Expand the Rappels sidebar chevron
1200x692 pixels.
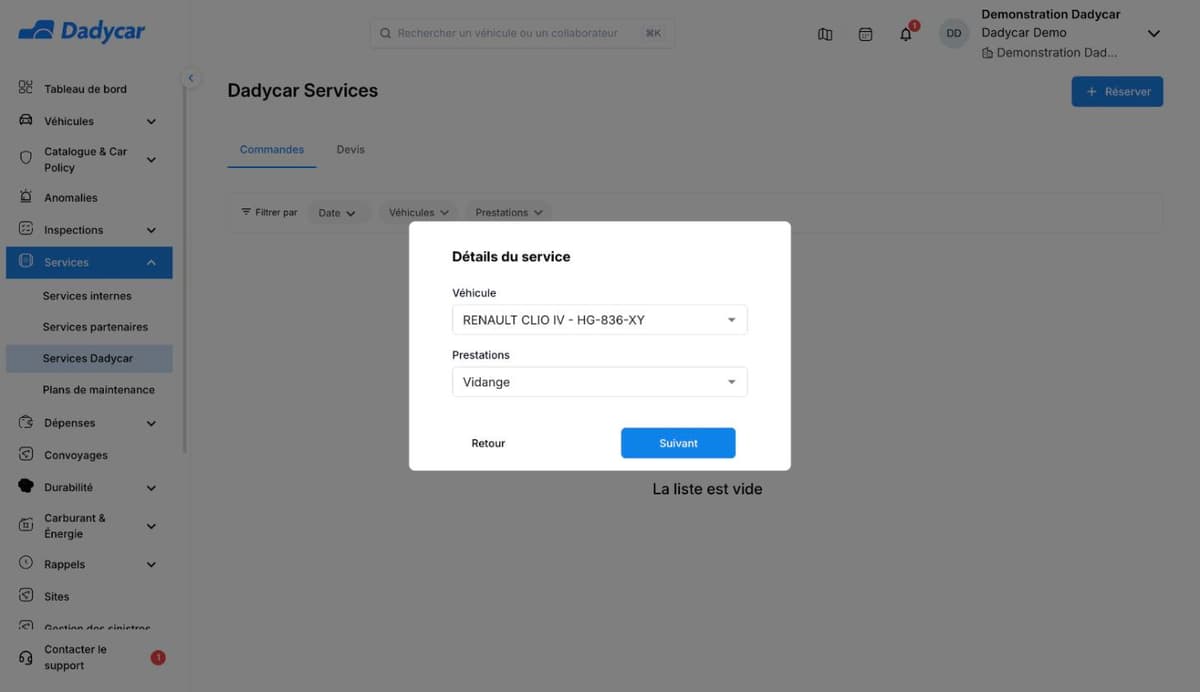151,564
